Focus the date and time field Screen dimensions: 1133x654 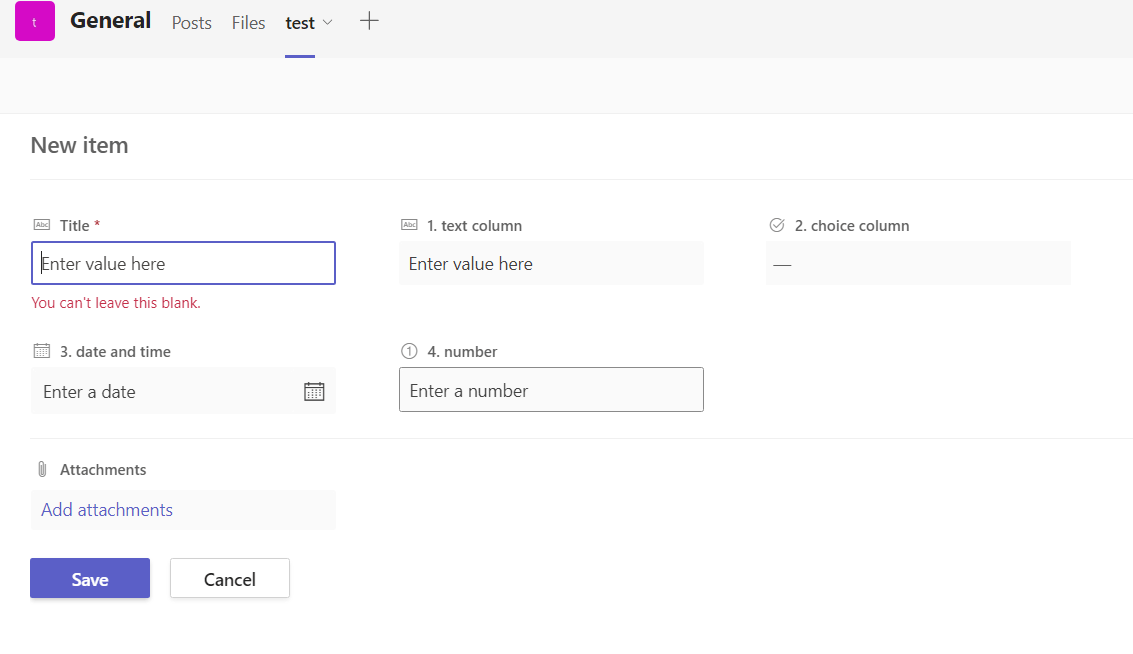point(183,391)
